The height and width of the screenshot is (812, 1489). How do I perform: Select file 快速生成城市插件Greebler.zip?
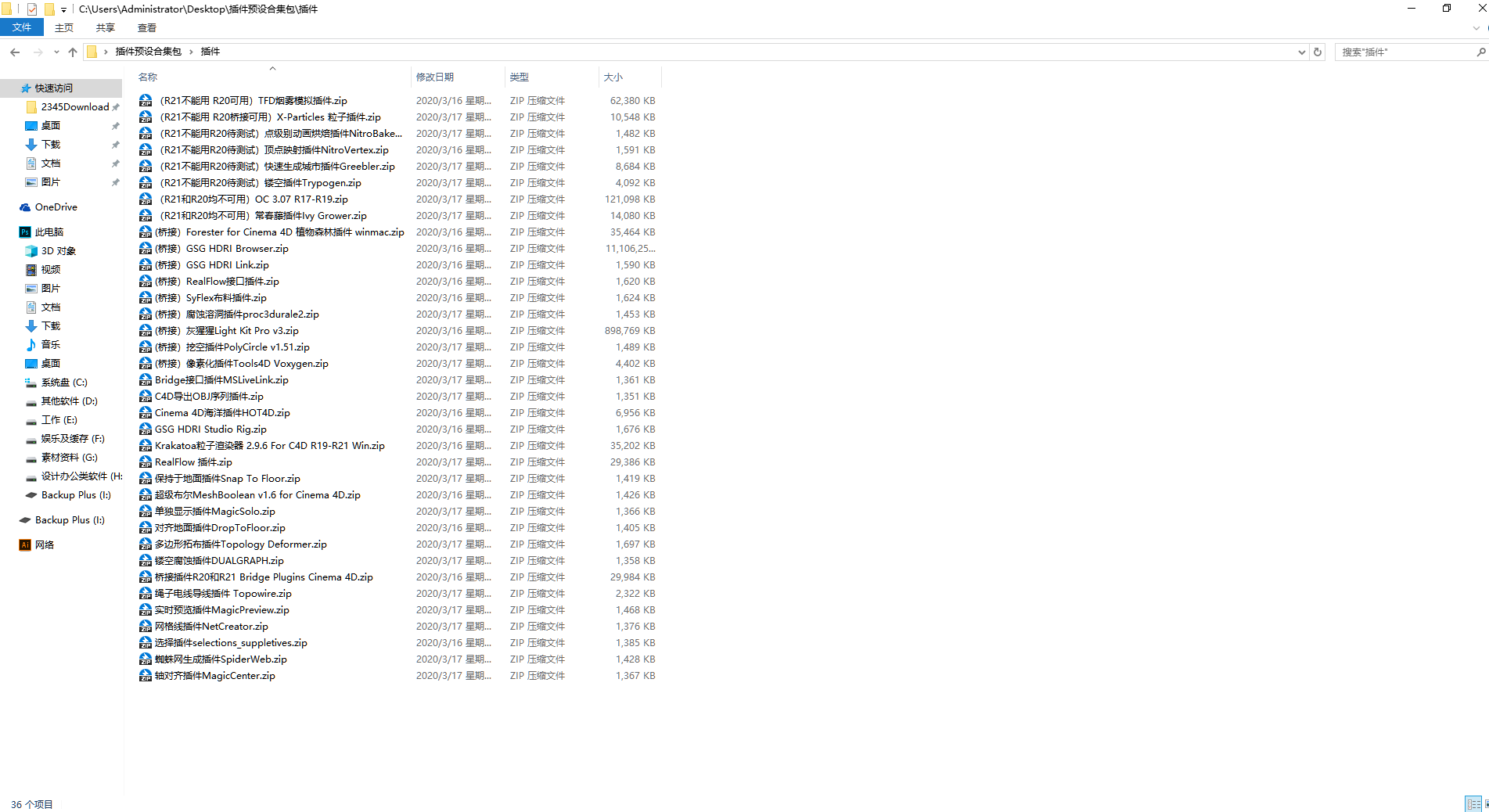pyautogui.click(x=277, y=167)
